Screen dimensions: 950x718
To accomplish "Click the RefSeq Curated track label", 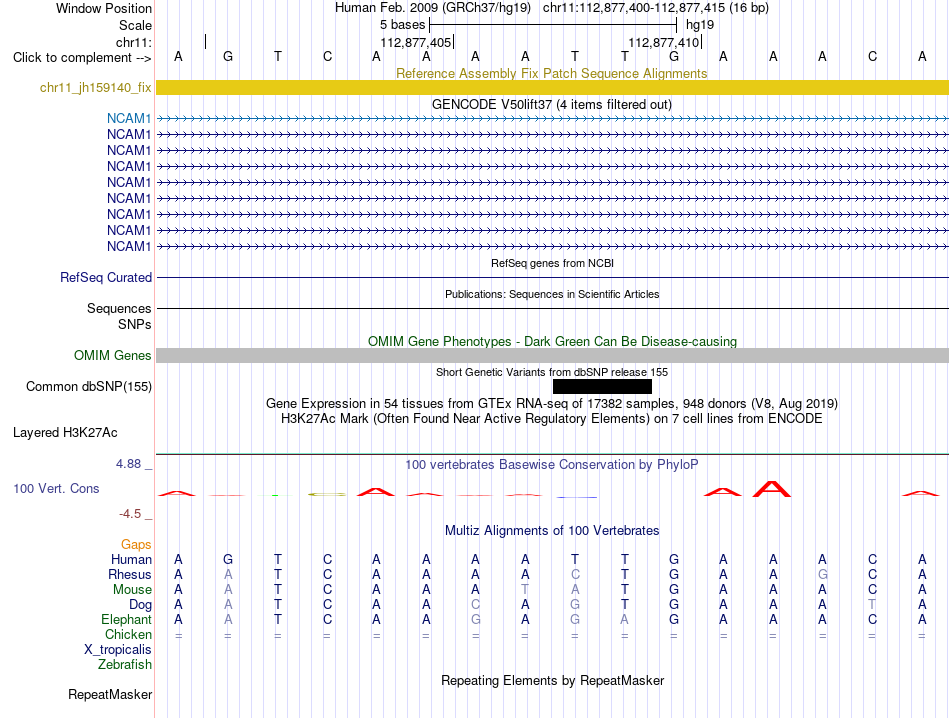I will click(105, 277).
